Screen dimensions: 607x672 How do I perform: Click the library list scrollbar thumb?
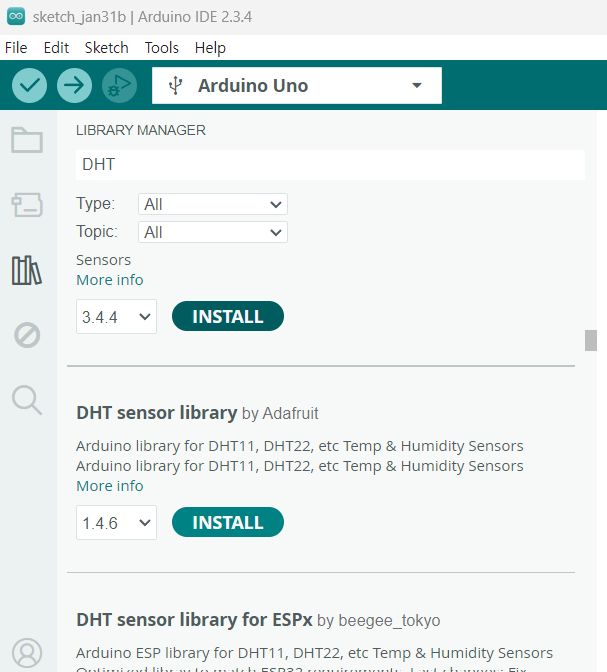click(591, 340)
